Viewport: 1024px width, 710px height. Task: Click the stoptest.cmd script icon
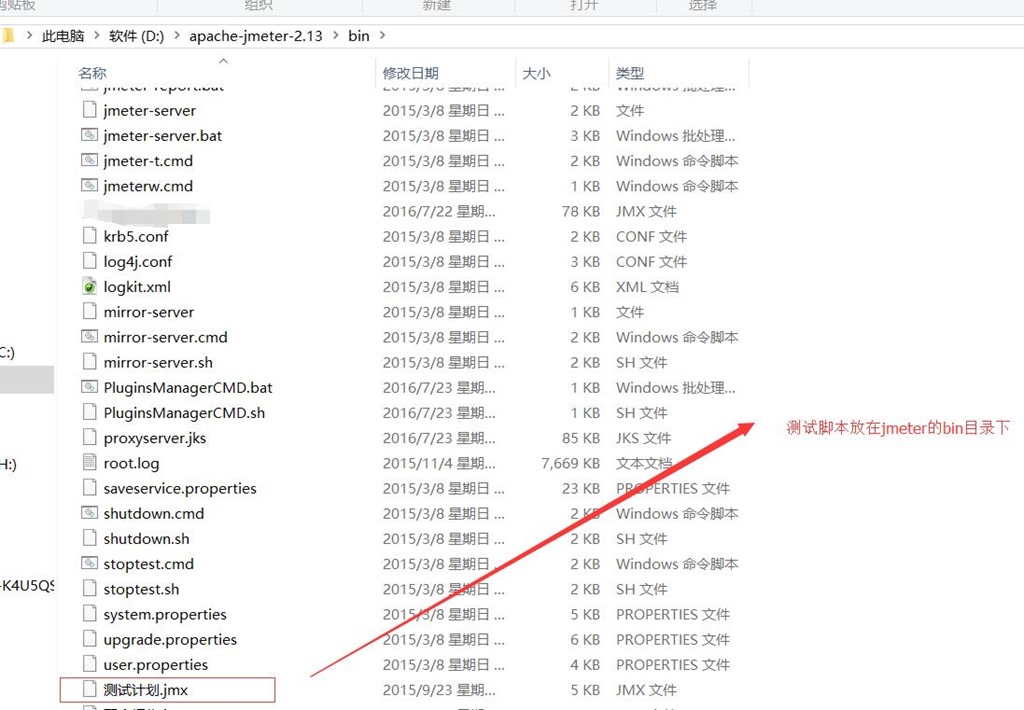89,563
